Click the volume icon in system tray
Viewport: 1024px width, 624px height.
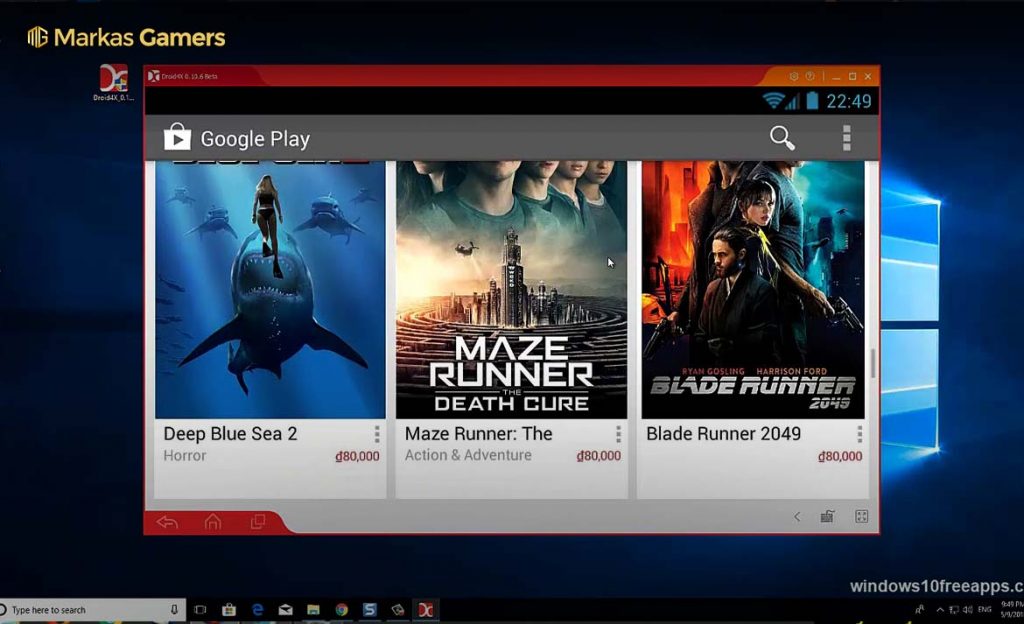coord(968,610)
